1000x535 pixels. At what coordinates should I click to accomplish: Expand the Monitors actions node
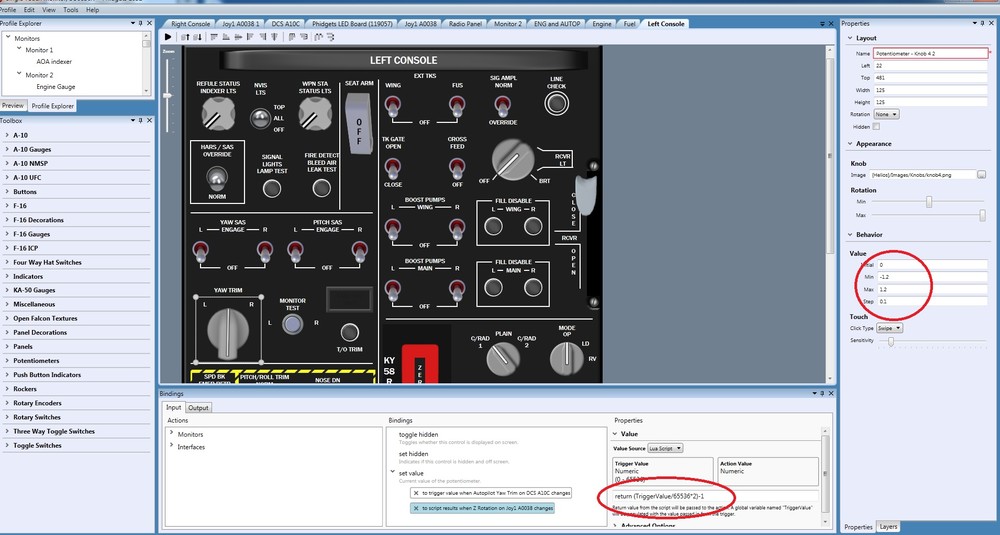(x=172, y=434)
